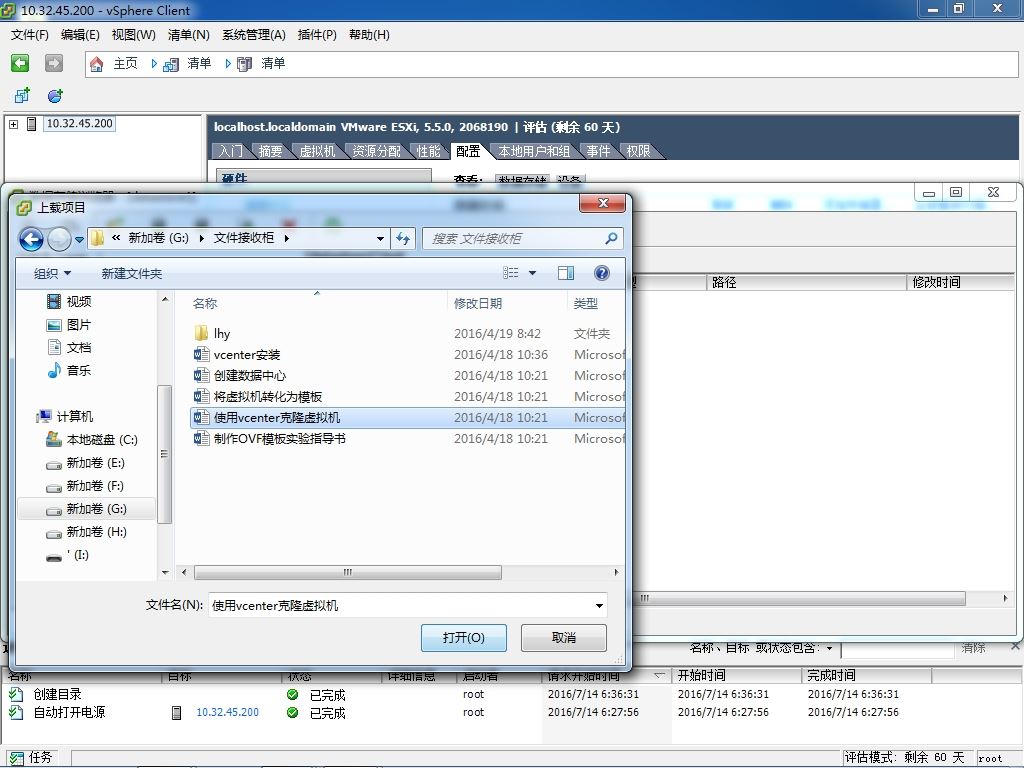Expand the 10.32.45.200 tree node
Viewport: 1024px width, 768px height.
pyautogui.click(x=14, y=123)
